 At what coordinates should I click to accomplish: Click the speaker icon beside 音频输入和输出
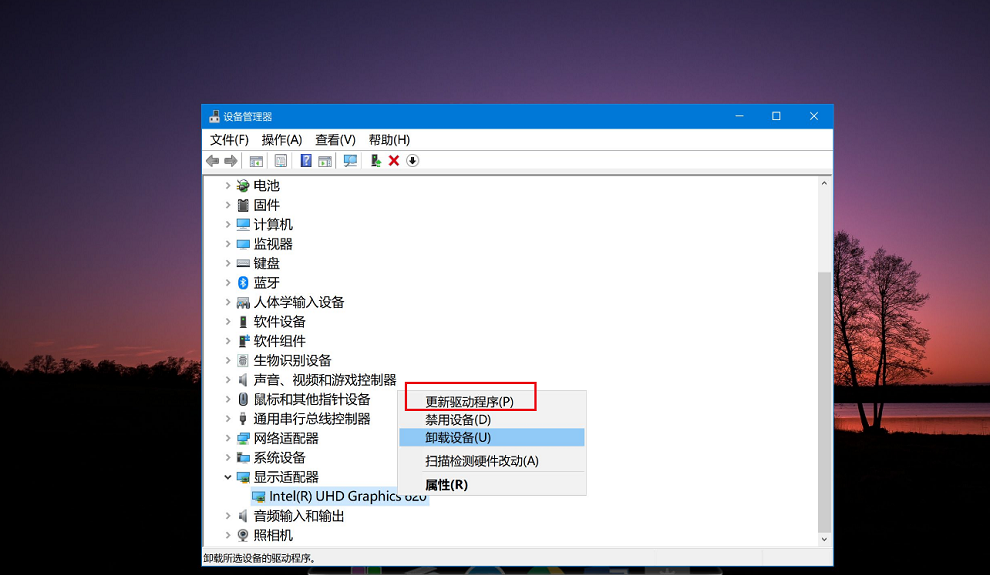(243, 516)
